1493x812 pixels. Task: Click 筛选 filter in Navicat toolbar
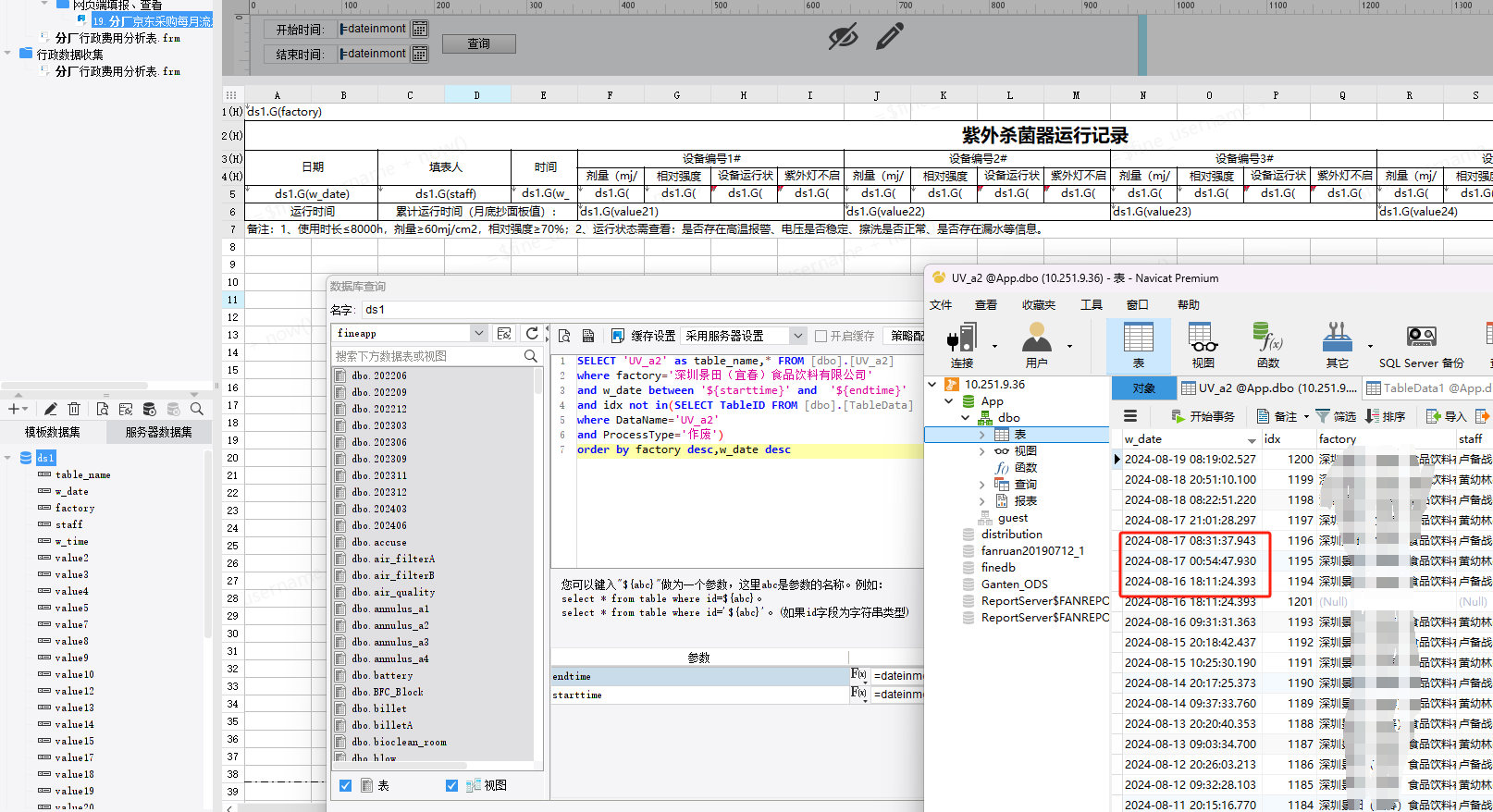(1336, 416)
